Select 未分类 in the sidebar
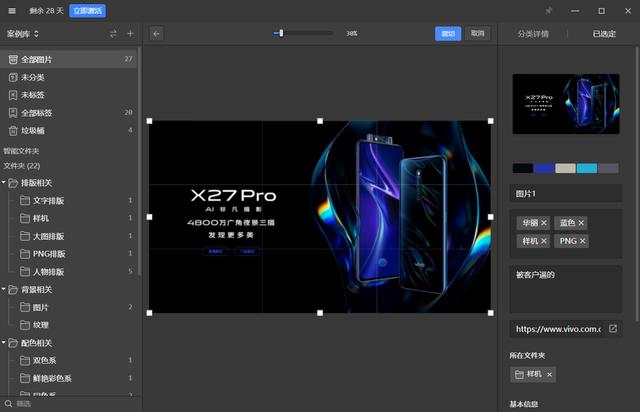This screenshot has height=412, width=640. pos(69,77)
